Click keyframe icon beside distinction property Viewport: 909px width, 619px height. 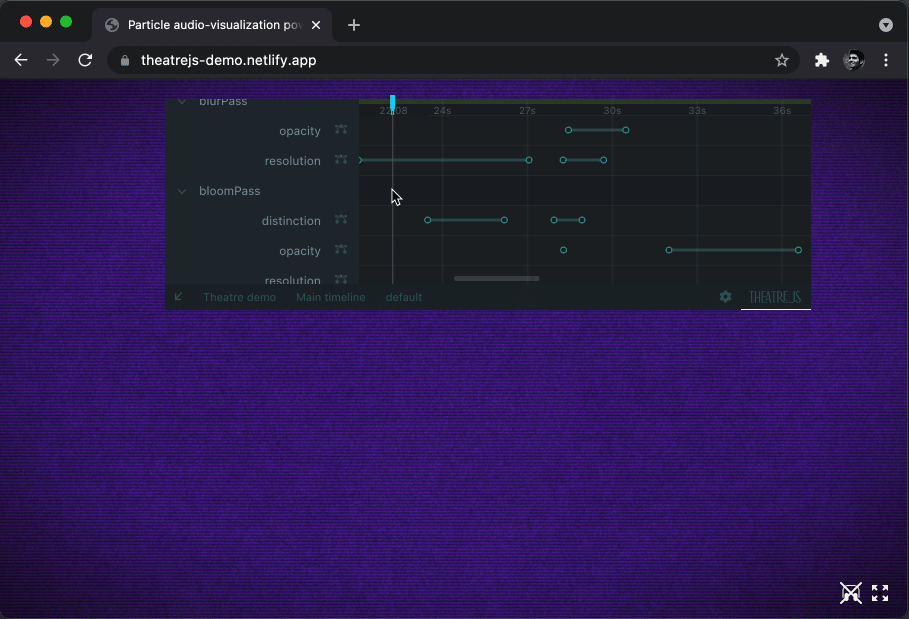pyautogui.click(x=341, y=220)
